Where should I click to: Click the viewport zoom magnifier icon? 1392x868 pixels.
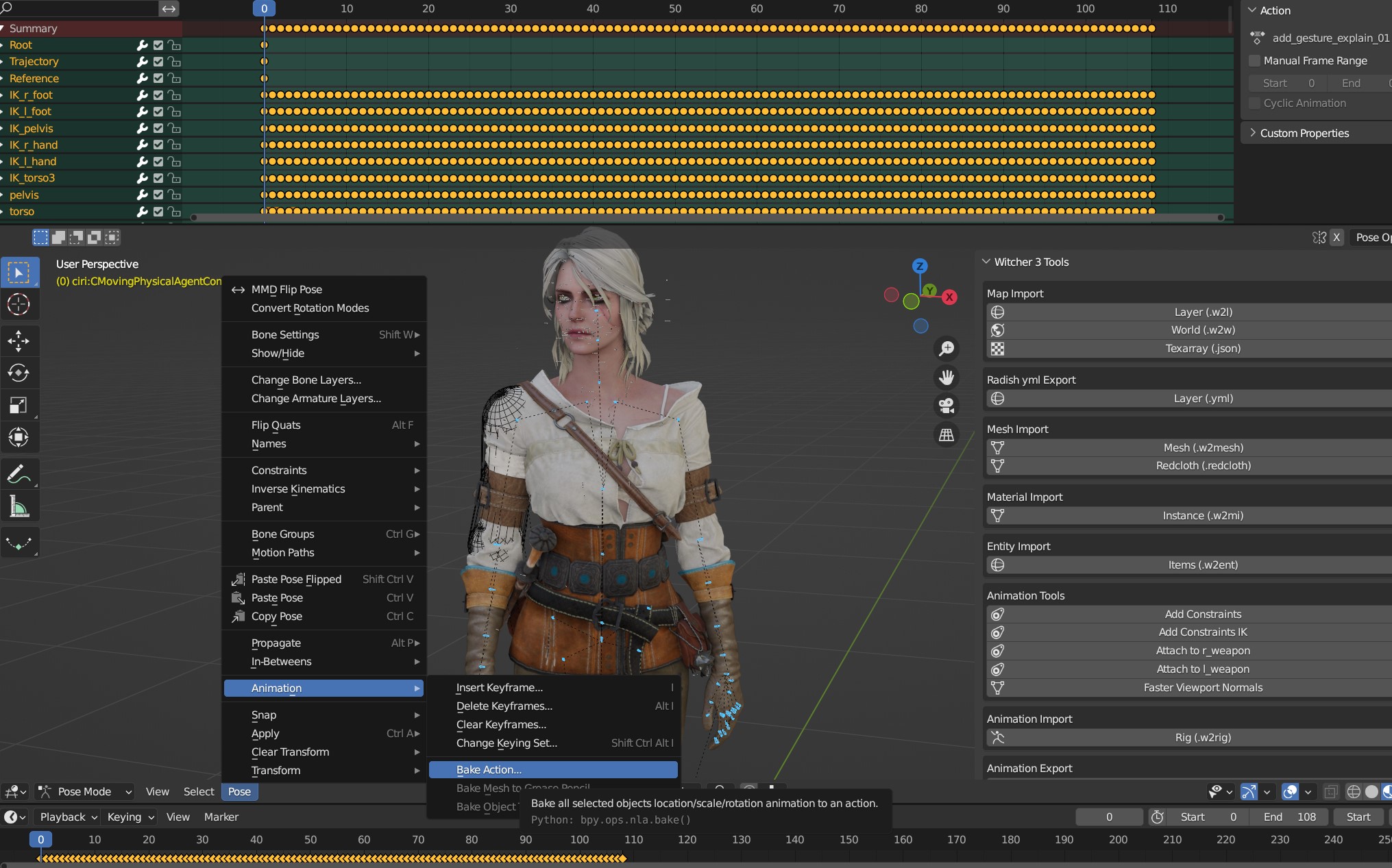[x=947, y=349]
